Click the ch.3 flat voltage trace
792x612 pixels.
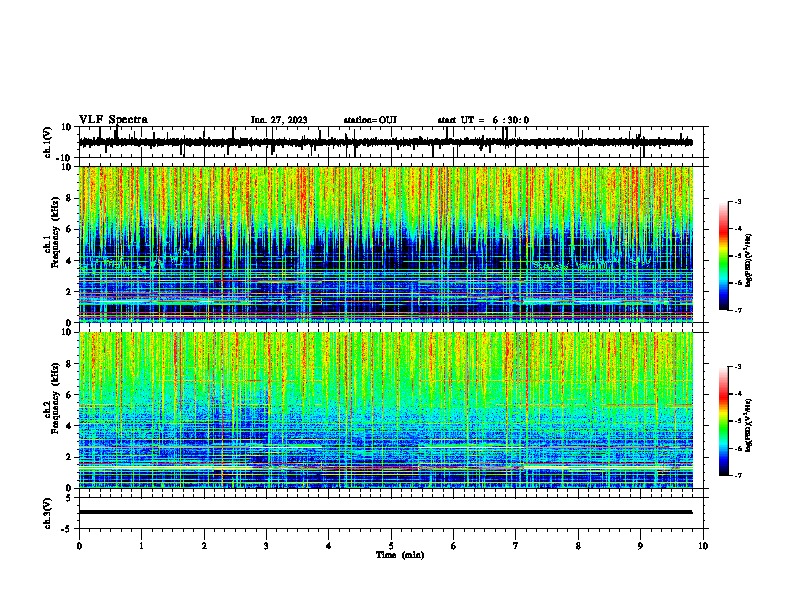pos(385,512)
